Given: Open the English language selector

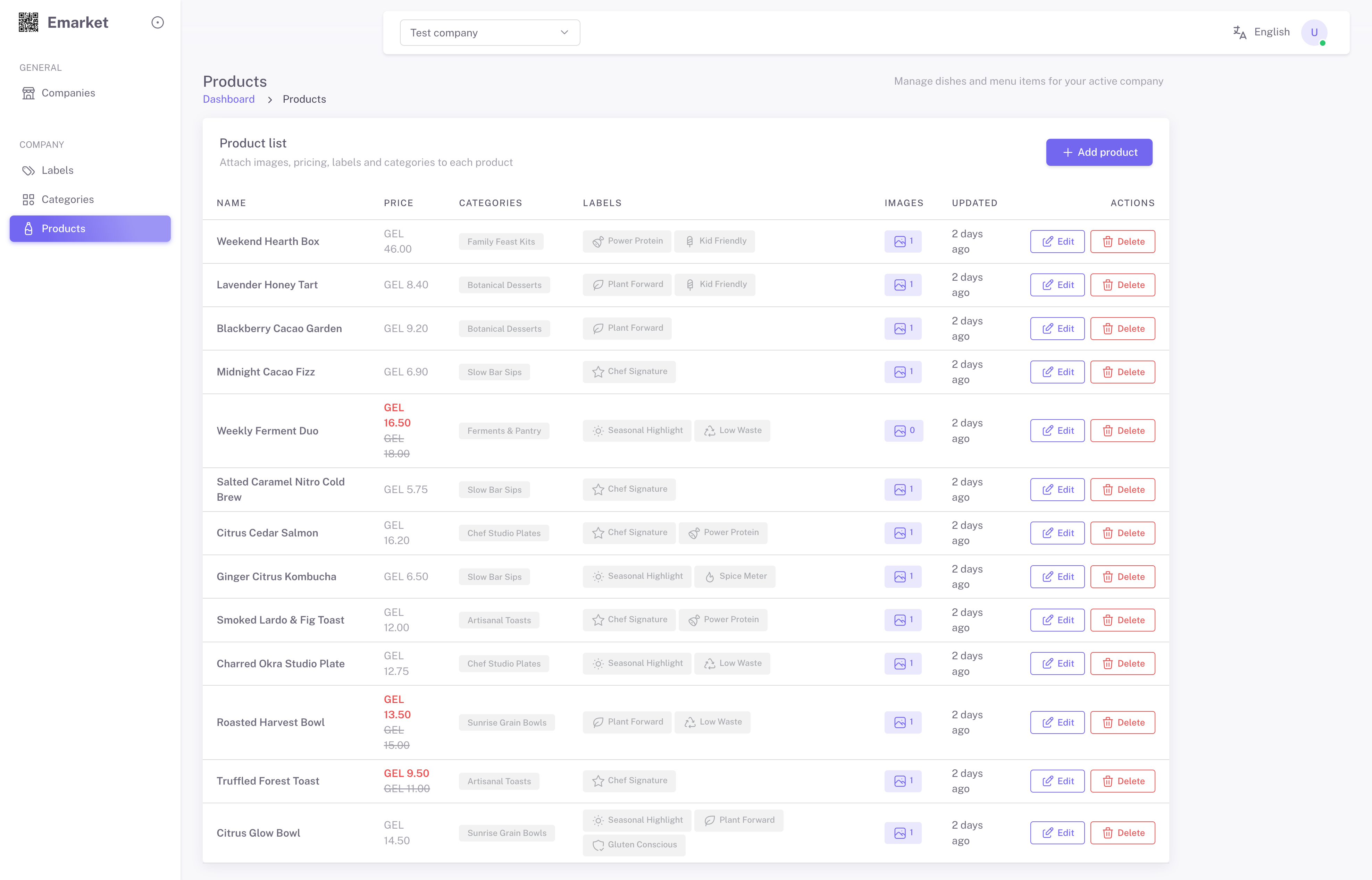Looking at the screenshot, I should (x=1271, y=32).
